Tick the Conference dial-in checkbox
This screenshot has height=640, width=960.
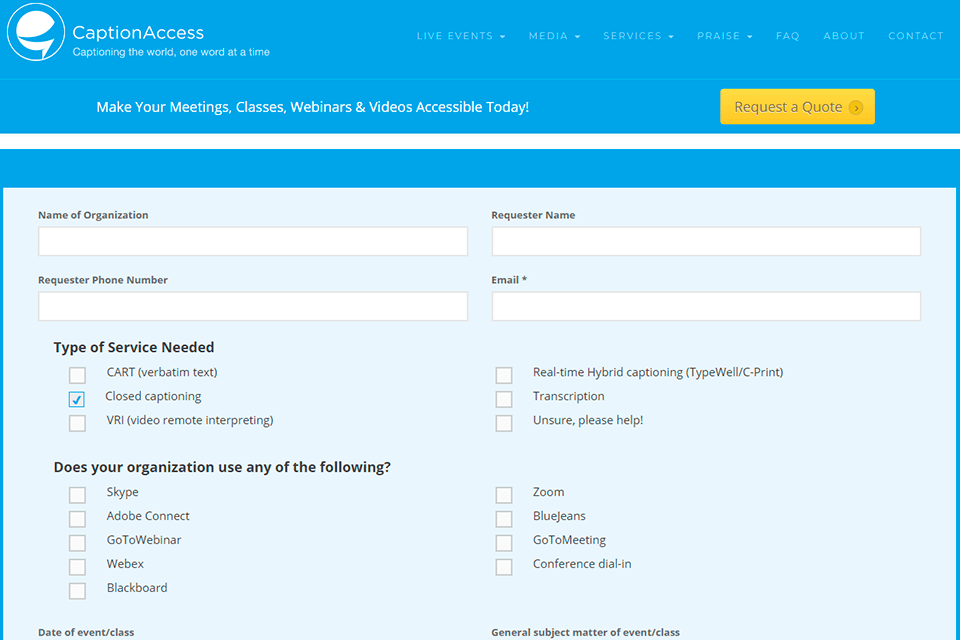click(x=504, y=567)
